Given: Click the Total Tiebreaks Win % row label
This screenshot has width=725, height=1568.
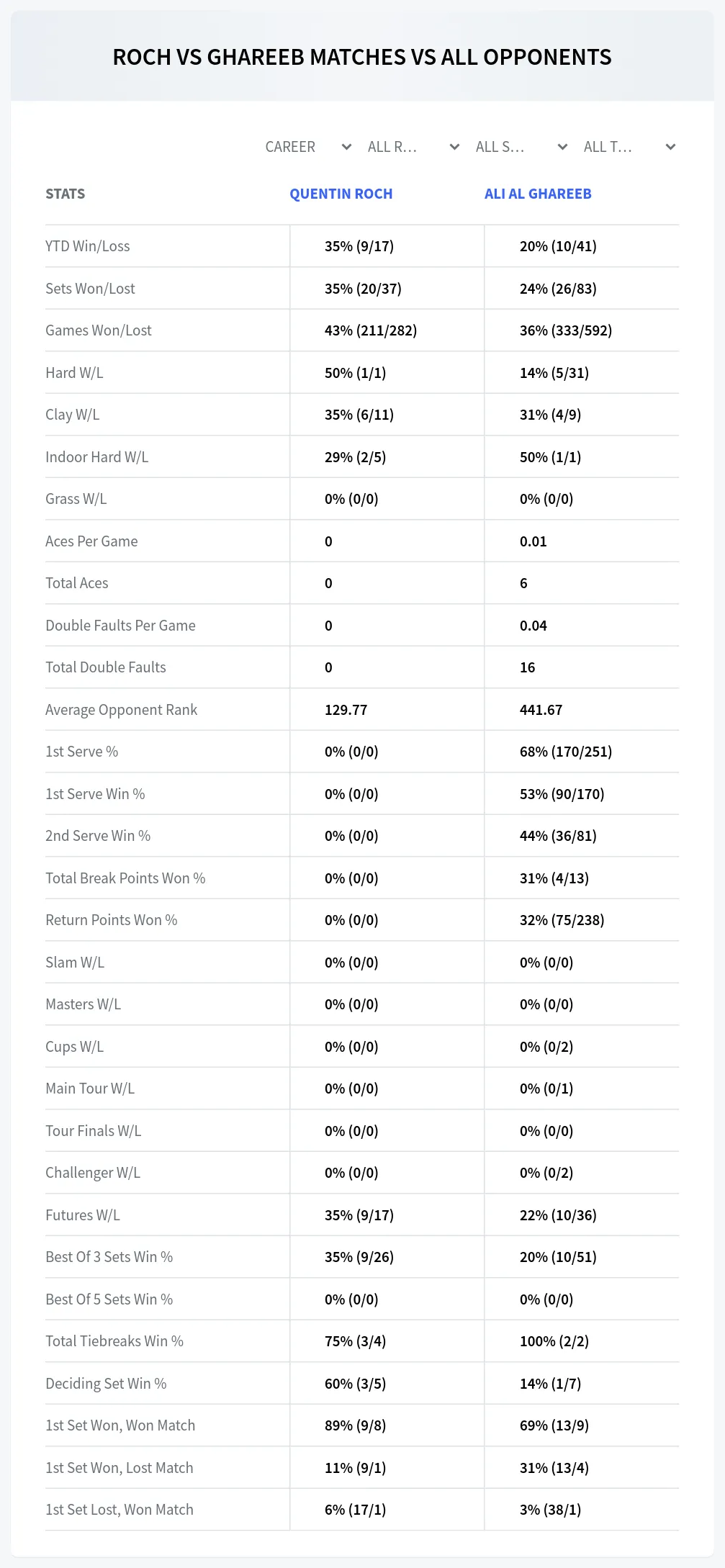Looking at the screenshot, I should pyautogui.click(x=114, y=1341).
